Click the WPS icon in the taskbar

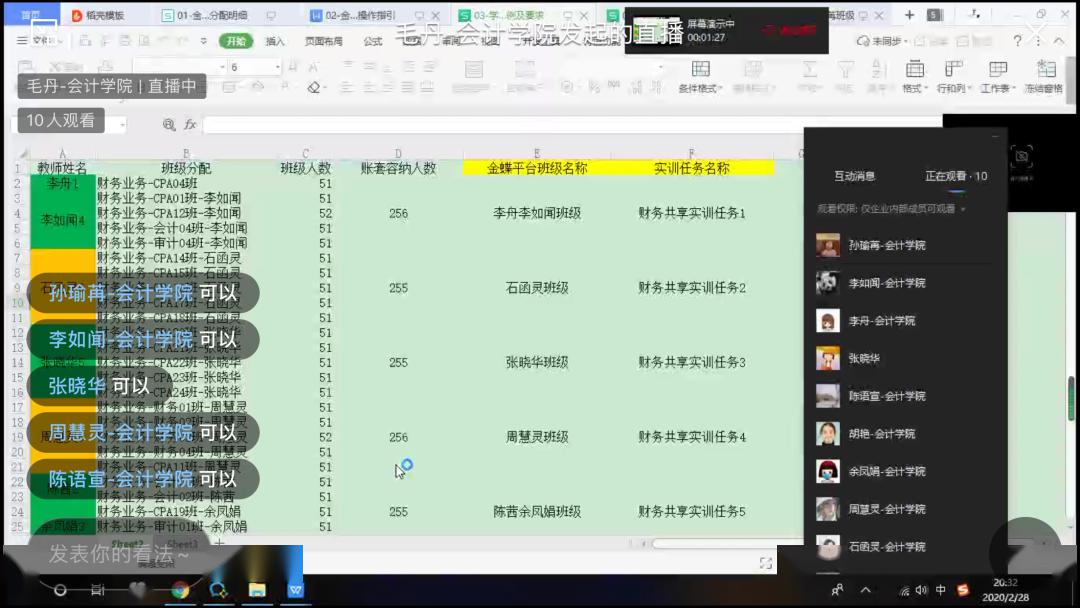[296, 590]
